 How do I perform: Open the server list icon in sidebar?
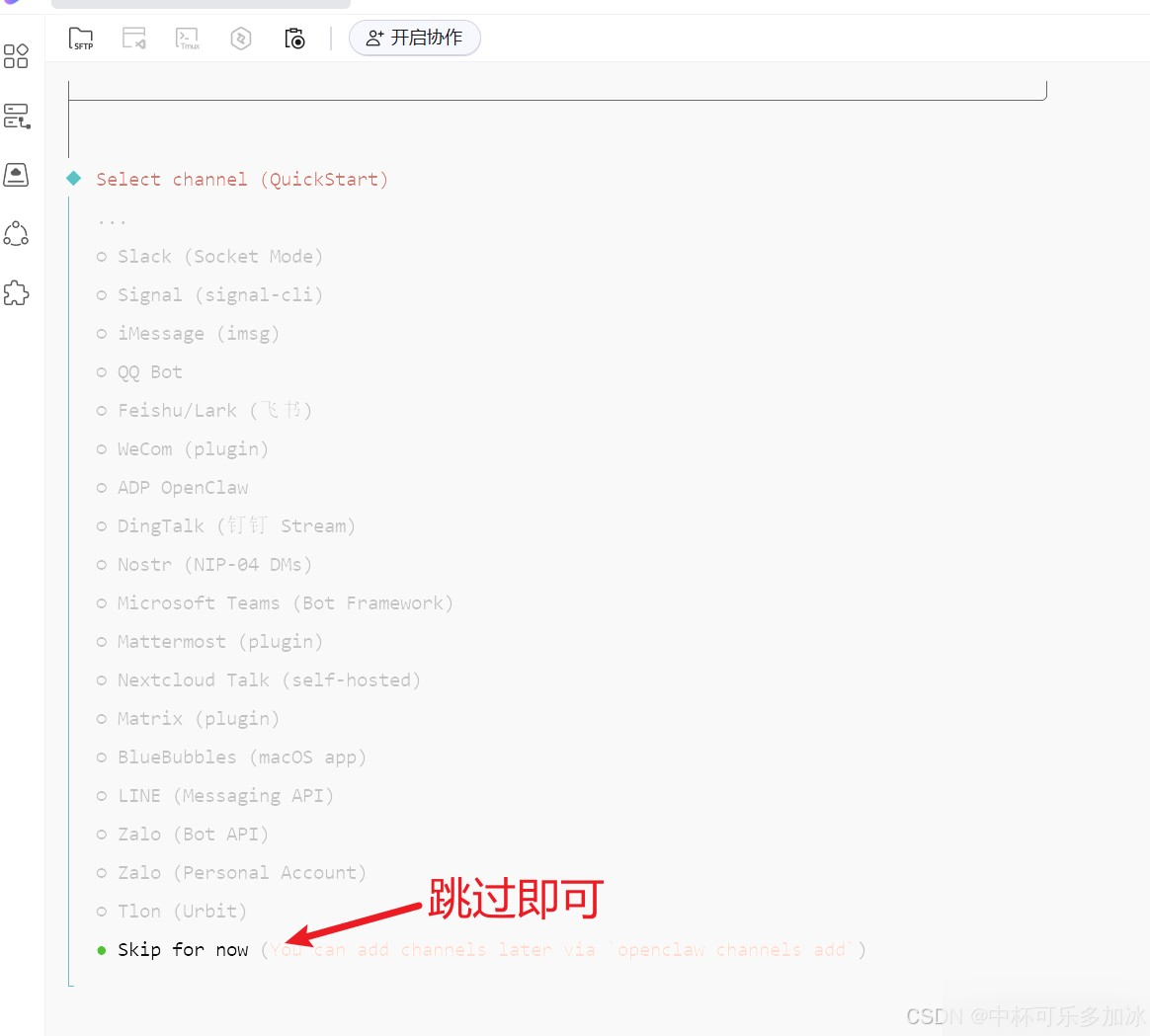16,116
